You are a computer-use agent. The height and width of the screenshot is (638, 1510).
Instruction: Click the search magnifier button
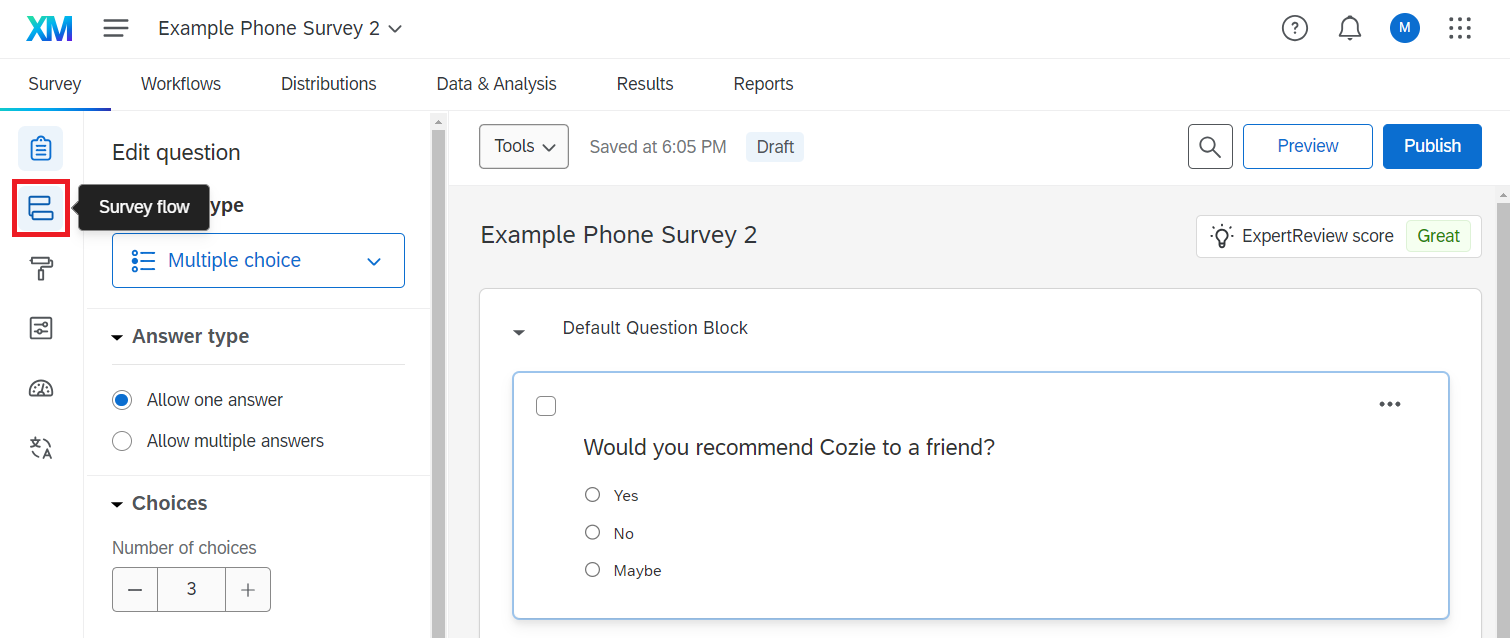click(1209, 146)
